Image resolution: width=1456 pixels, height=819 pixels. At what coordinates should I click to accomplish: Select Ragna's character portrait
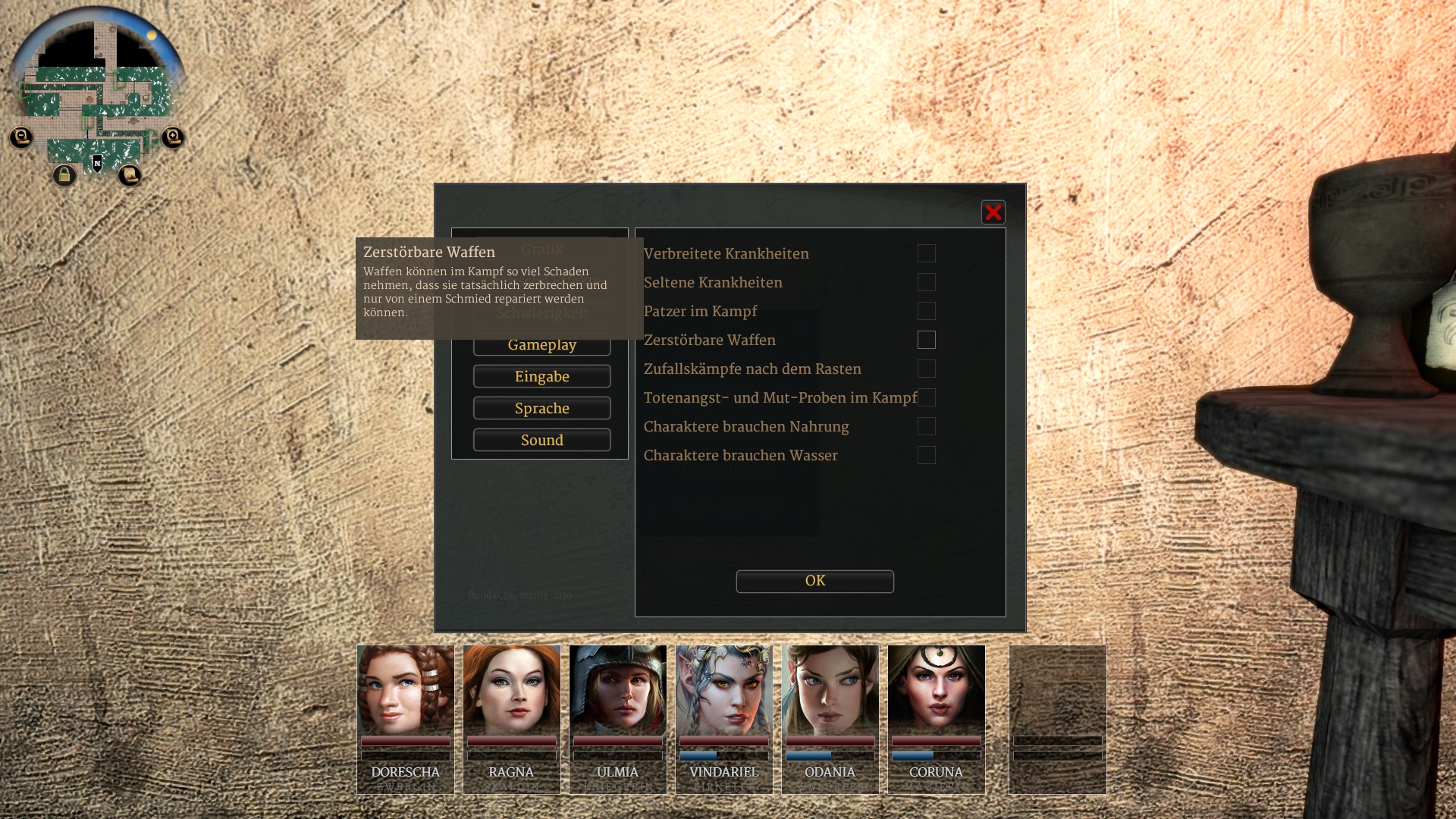tap(512, 690)
